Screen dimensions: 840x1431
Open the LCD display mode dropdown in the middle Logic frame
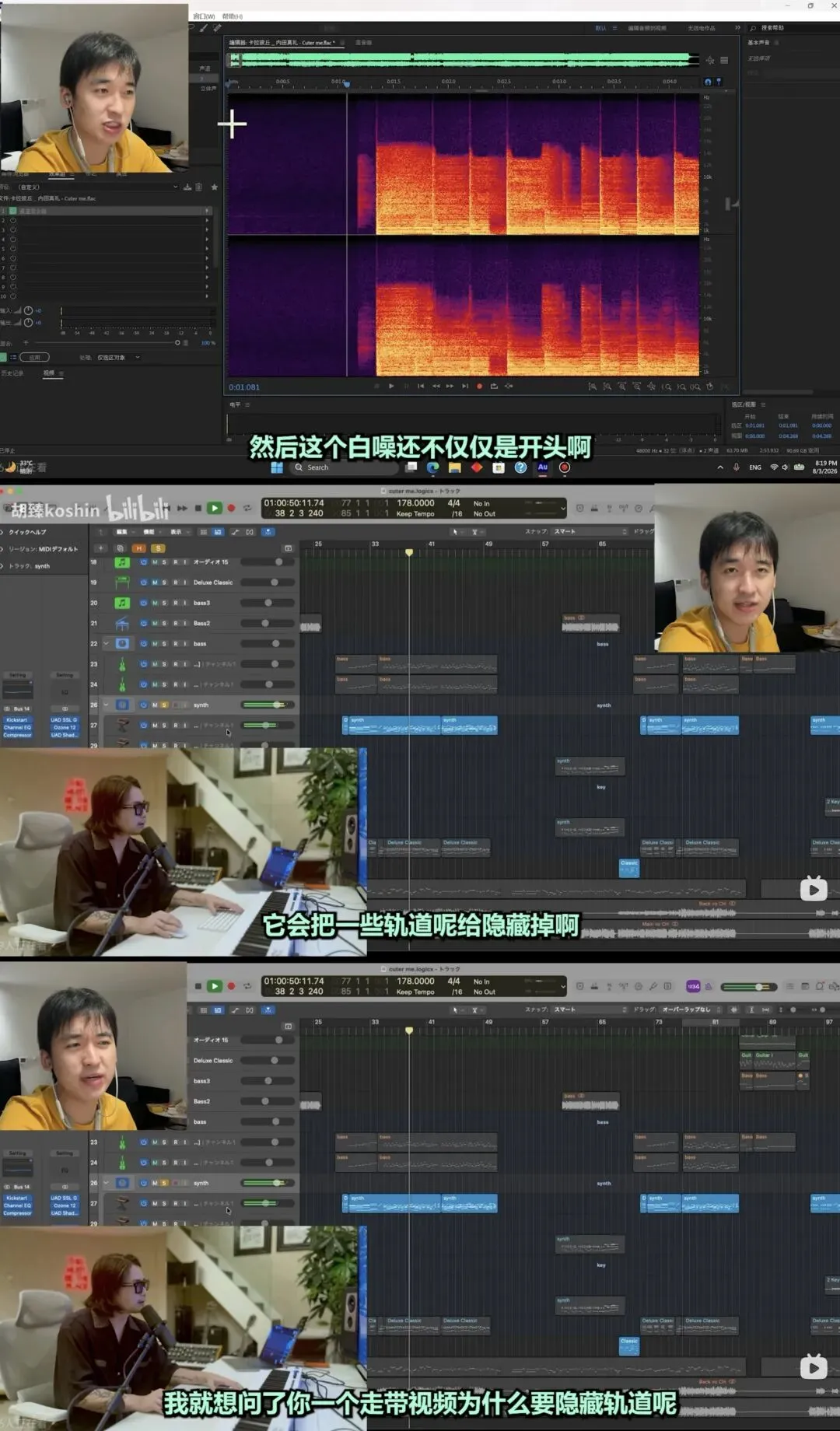point(562,509)
